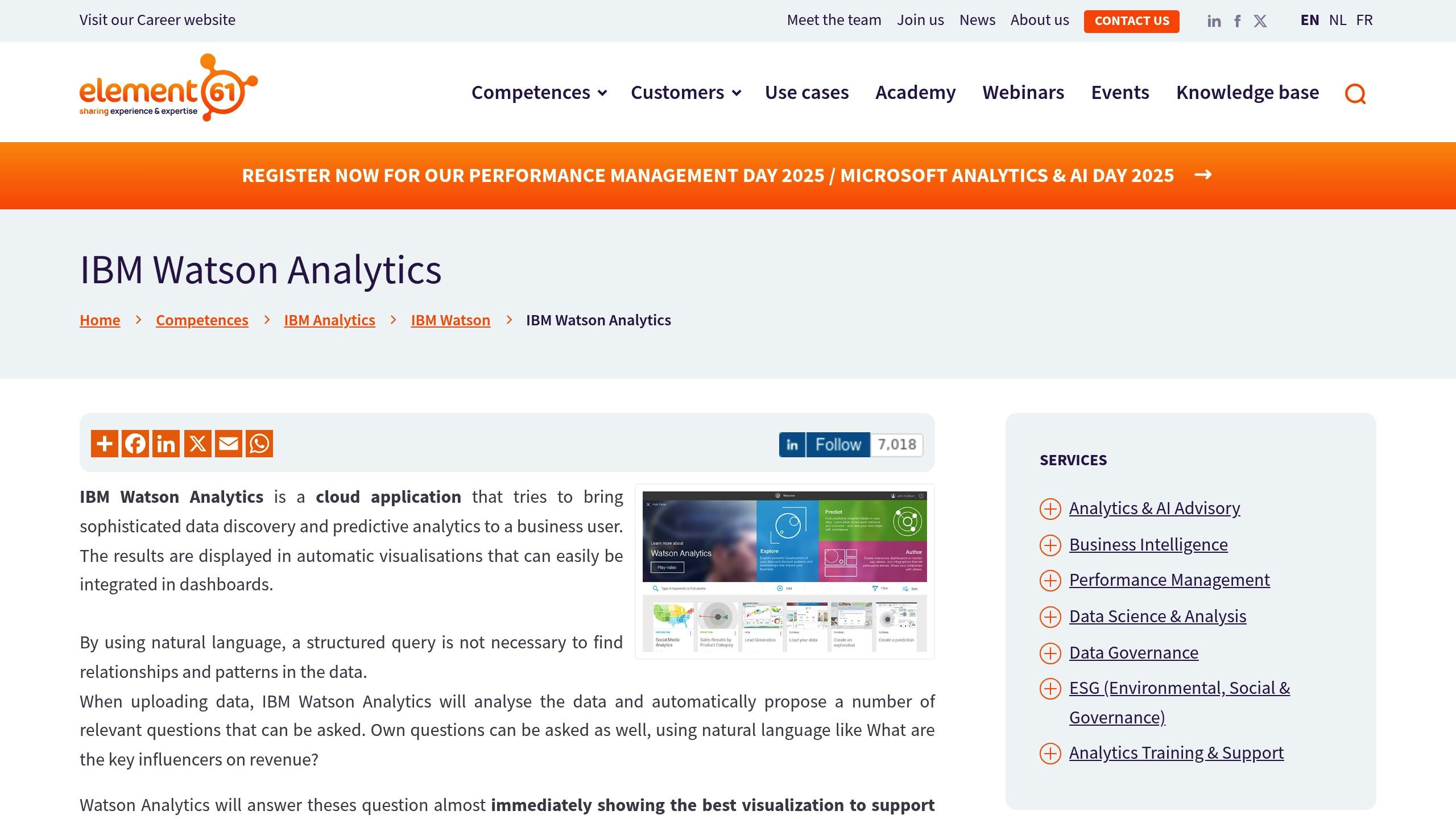Screen dimensions: 1456x819
Task: Share the page via Facebook share icon
Action: click(x=135, y=444)
